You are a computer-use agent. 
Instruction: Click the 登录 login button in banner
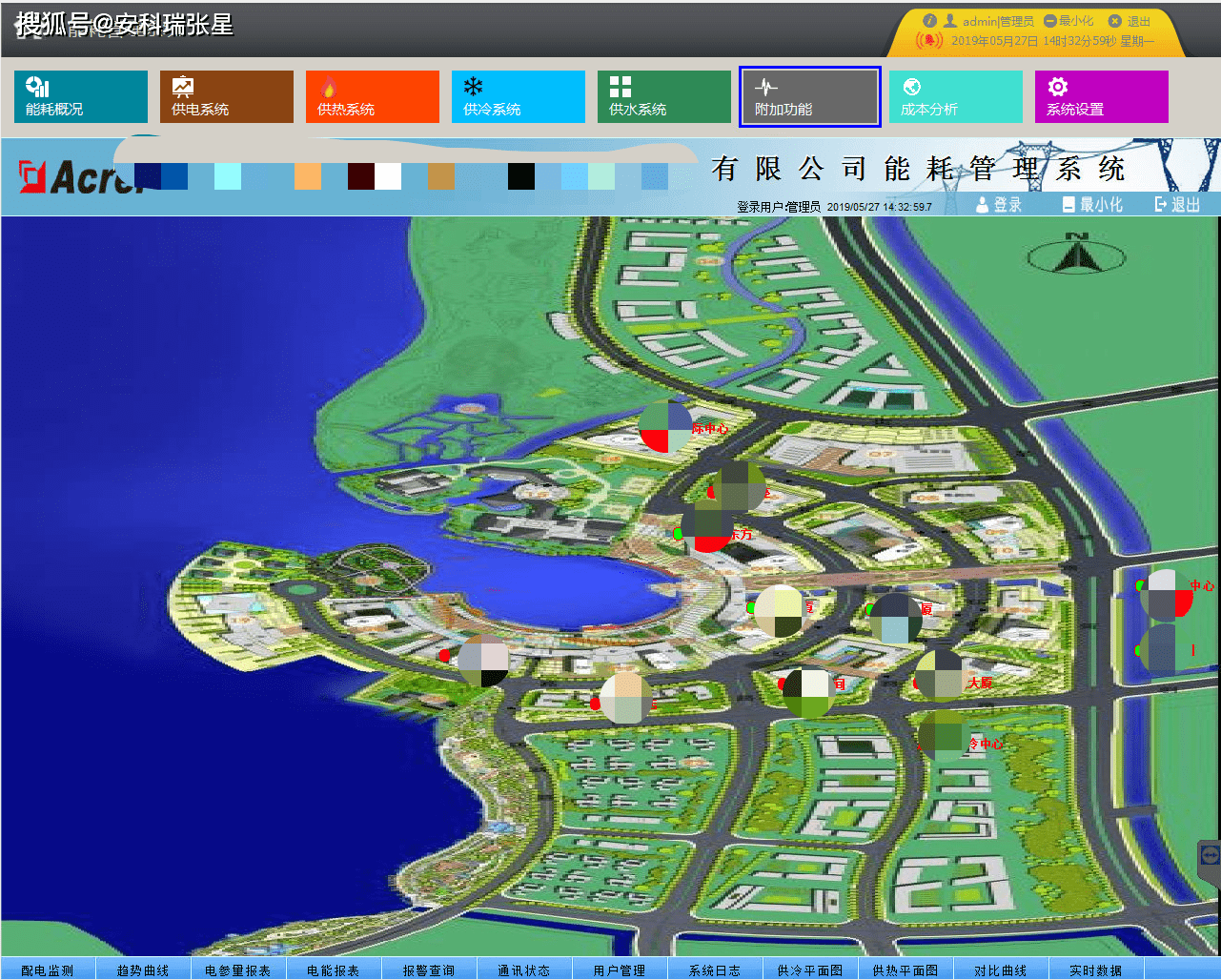point(998,204)
